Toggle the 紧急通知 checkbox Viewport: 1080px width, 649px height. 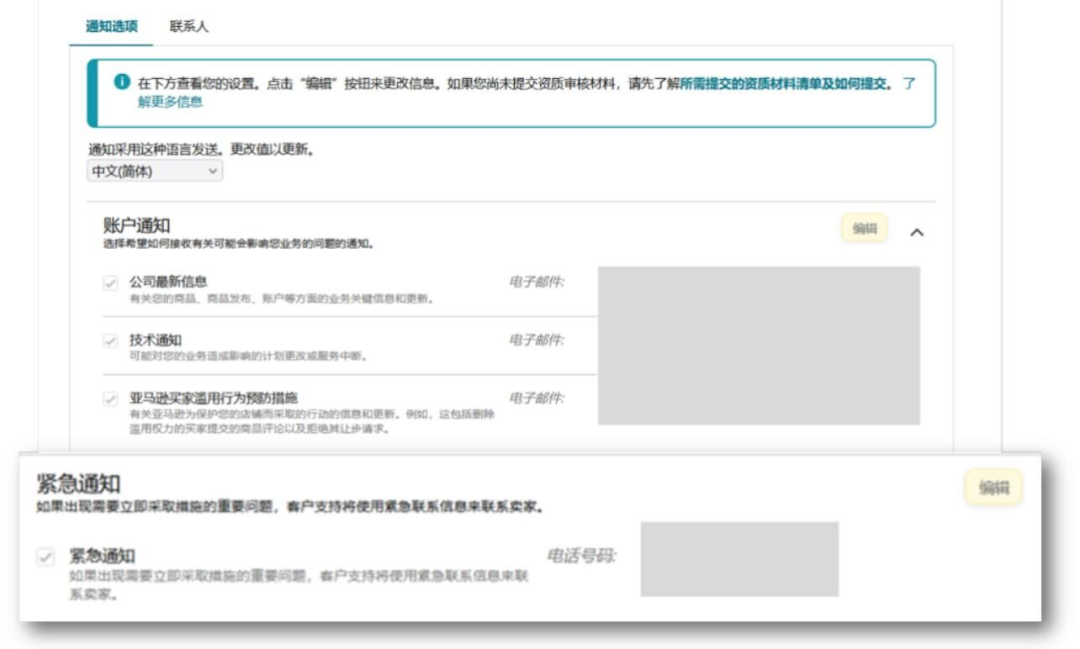[x=45, y=557]
